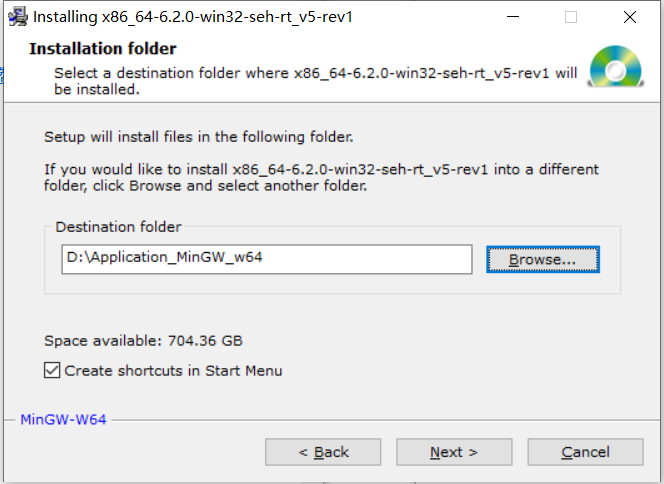Uncheck Create shortcuts in Start Menu checkbox

coord(52,370)
